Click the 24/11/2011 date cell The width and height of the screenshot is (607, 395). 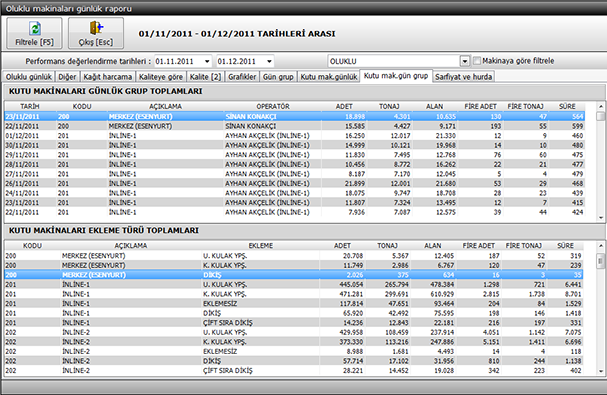[x=22, y=193]
